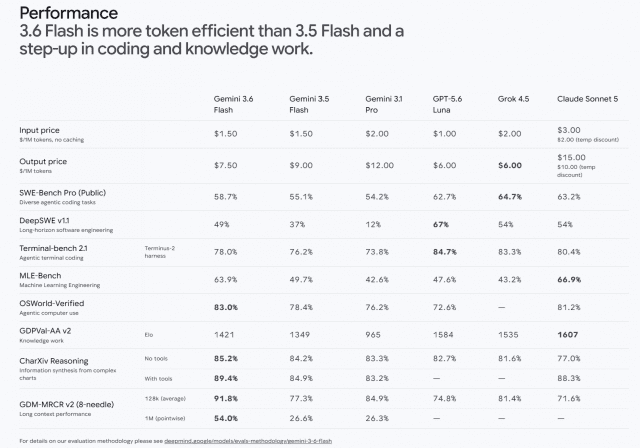Screen dimensions: 640x448
Task: Select the bold 91.8% long context score
Action: (226, 398)
